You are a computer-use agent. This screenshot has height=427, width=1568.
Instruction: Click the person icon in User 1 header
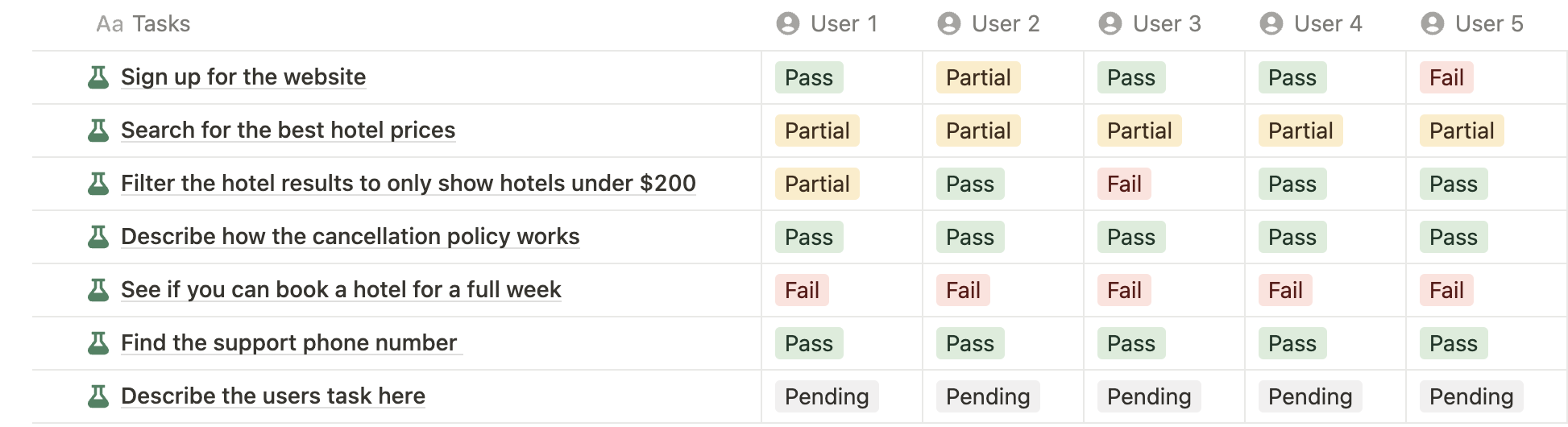787,24
